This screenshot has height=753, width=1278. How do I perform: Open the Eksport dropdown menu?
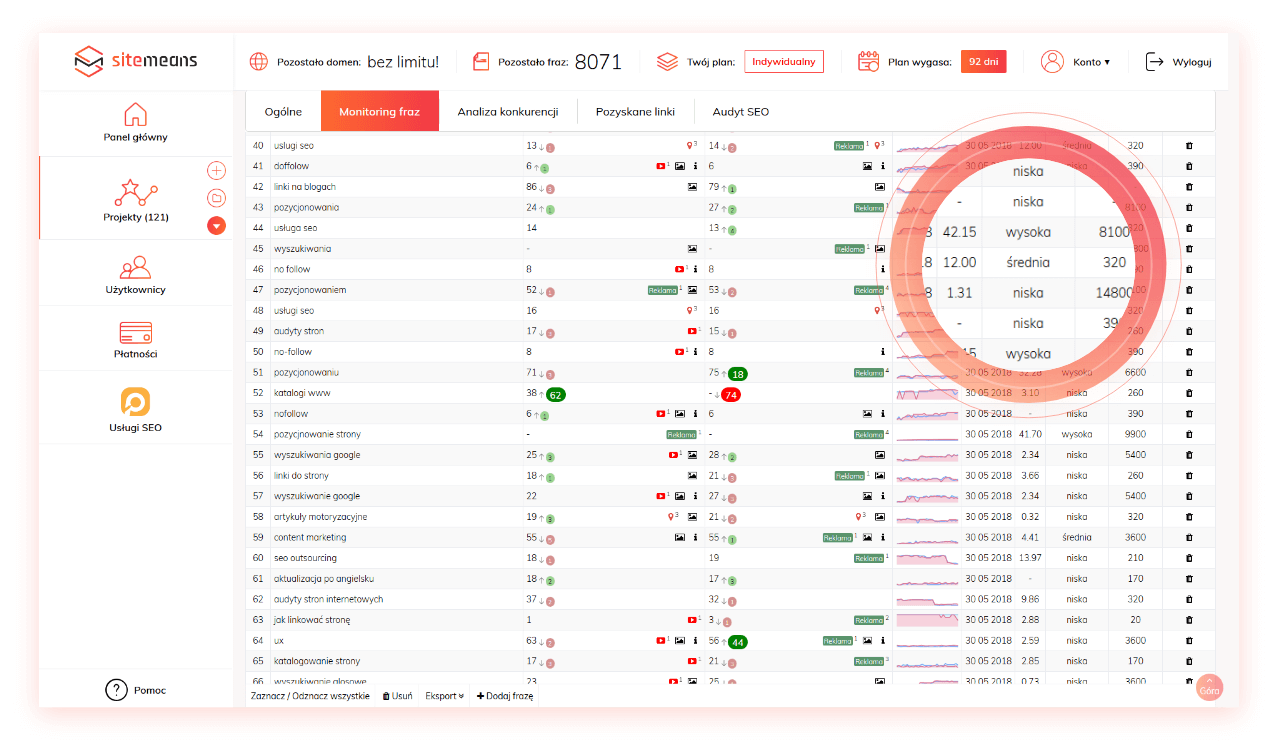(x=444, y=696)
